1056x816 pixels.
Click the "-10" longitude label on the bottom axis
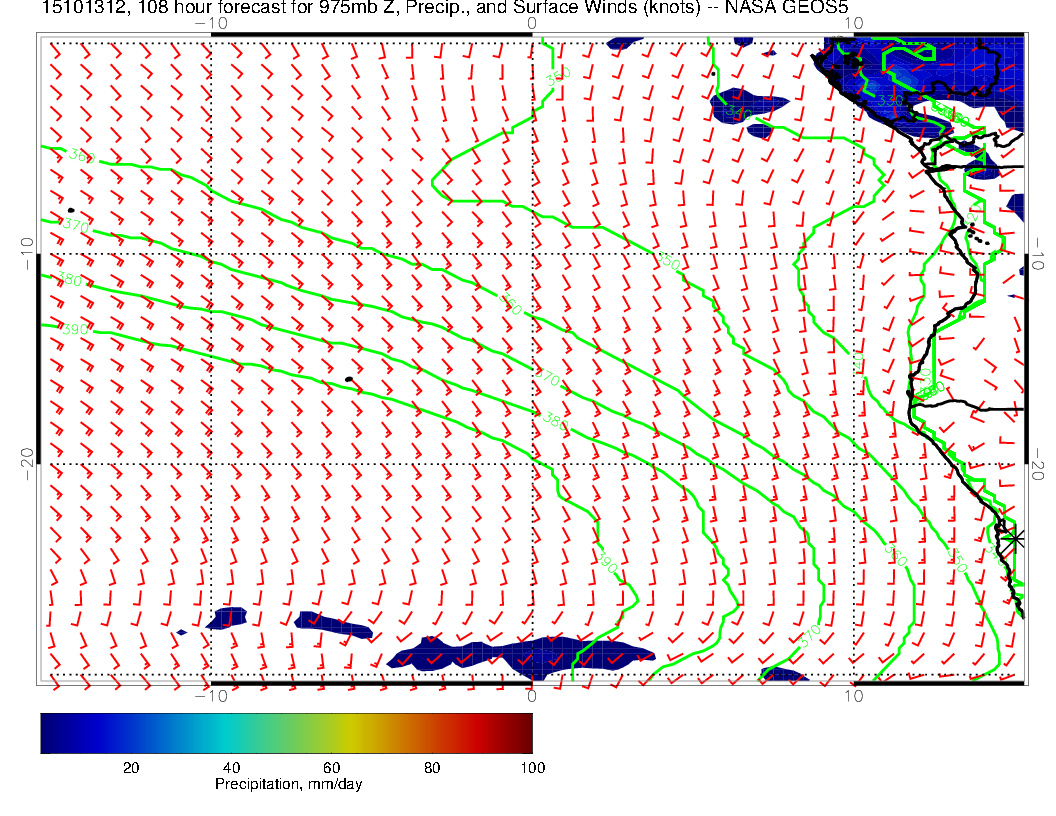click(x=211, y=695)
